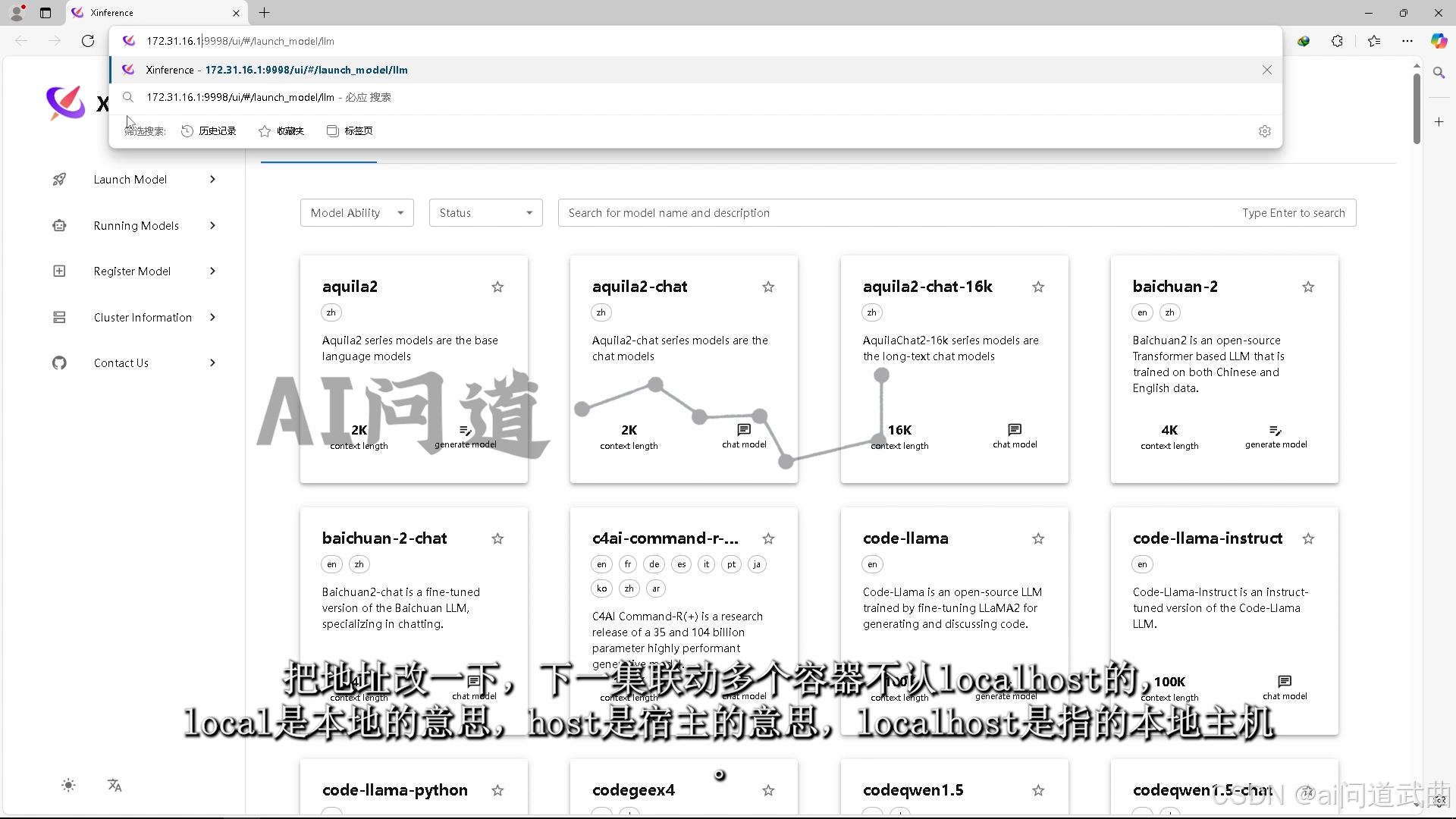Filter suggestions by favorites (收藏夹)
Viewport: 1456px width, 819px height.
(281, 131)
